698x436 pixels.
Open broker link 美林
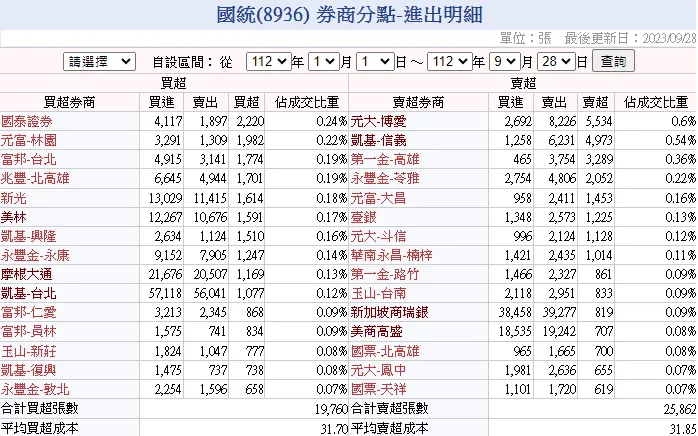[x=14, y=217]
